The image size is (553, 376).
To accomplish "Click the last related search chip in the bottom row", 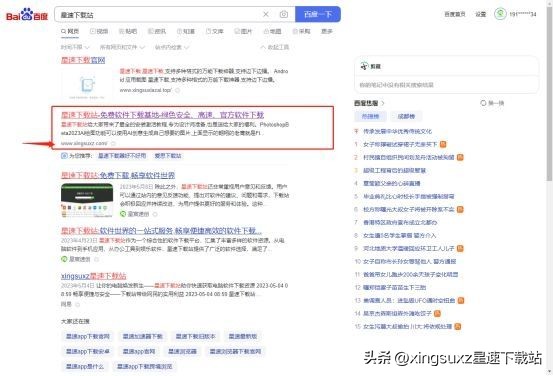I will point(145,366).
